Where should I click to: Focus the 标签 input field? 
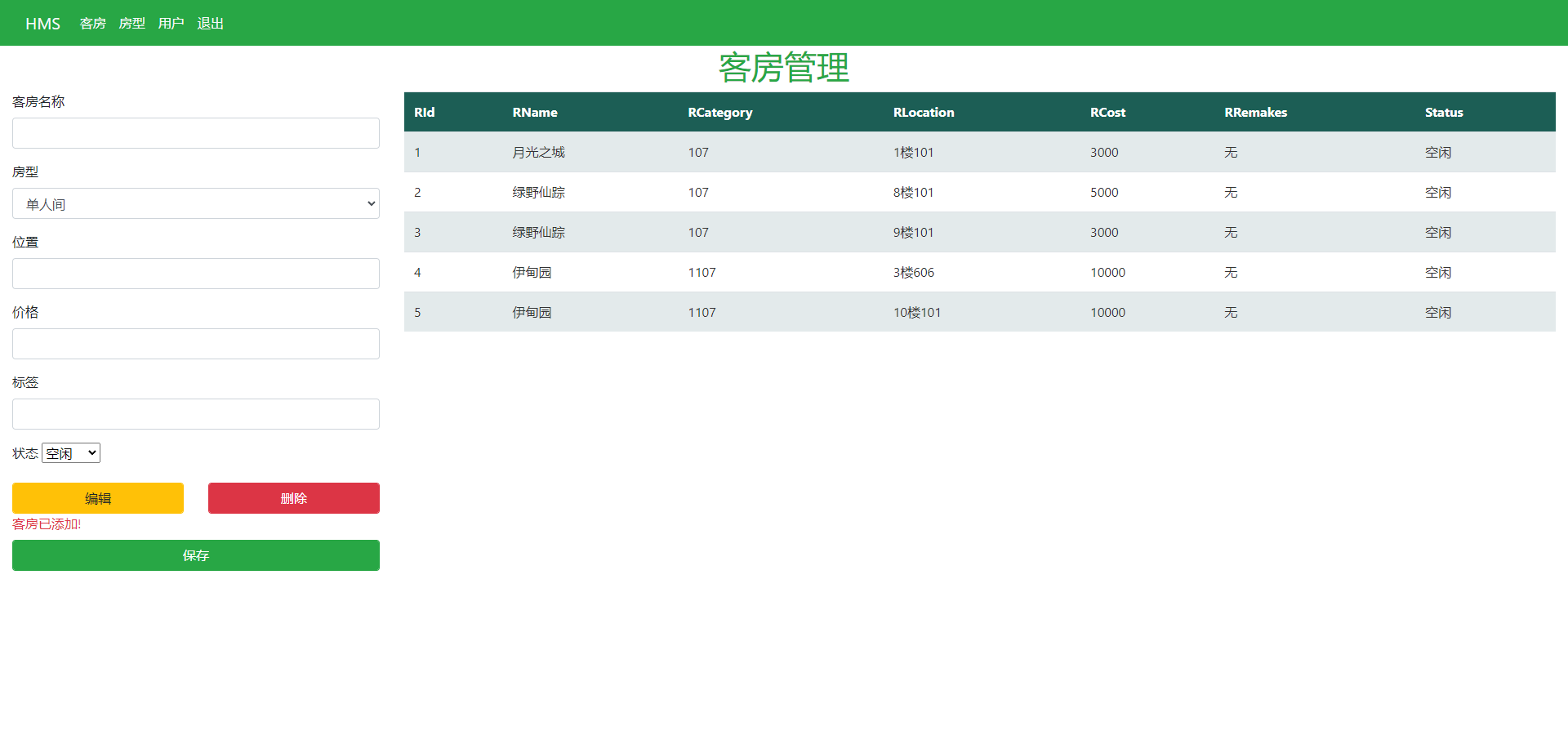[196, 414]
